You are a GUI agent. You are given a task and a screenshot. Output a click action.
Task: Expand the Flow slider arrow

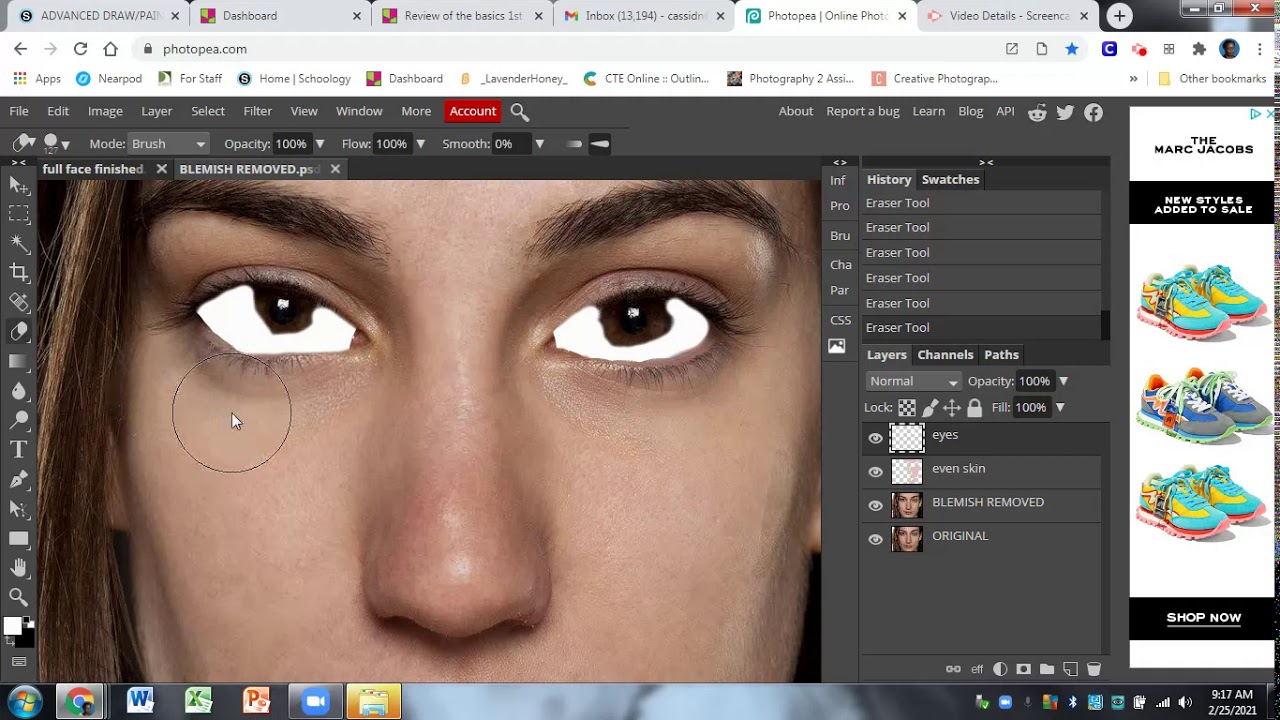click(x=420, y=144)
